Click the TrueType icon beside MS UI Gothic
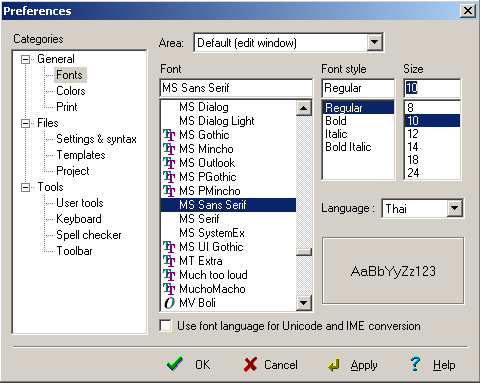The image size is (480, 383). click(169, 247)
